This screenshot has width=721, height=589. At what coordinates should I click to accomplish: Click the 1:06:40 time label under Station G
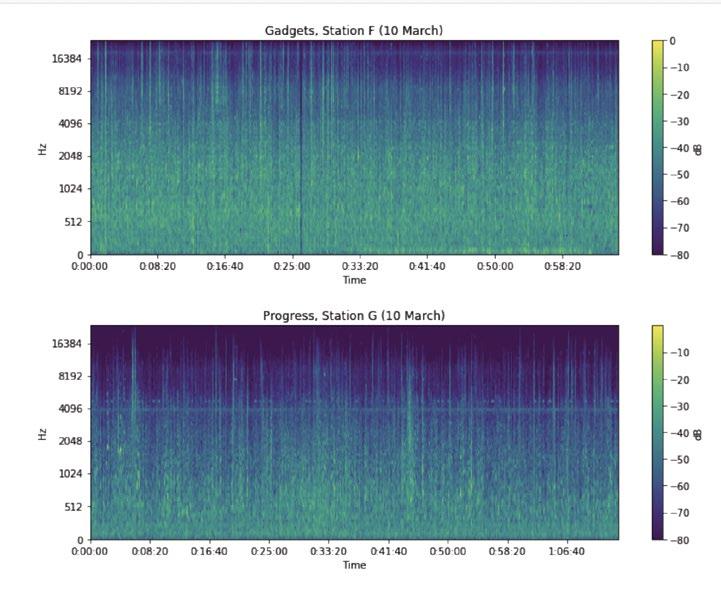coord(566,551)
